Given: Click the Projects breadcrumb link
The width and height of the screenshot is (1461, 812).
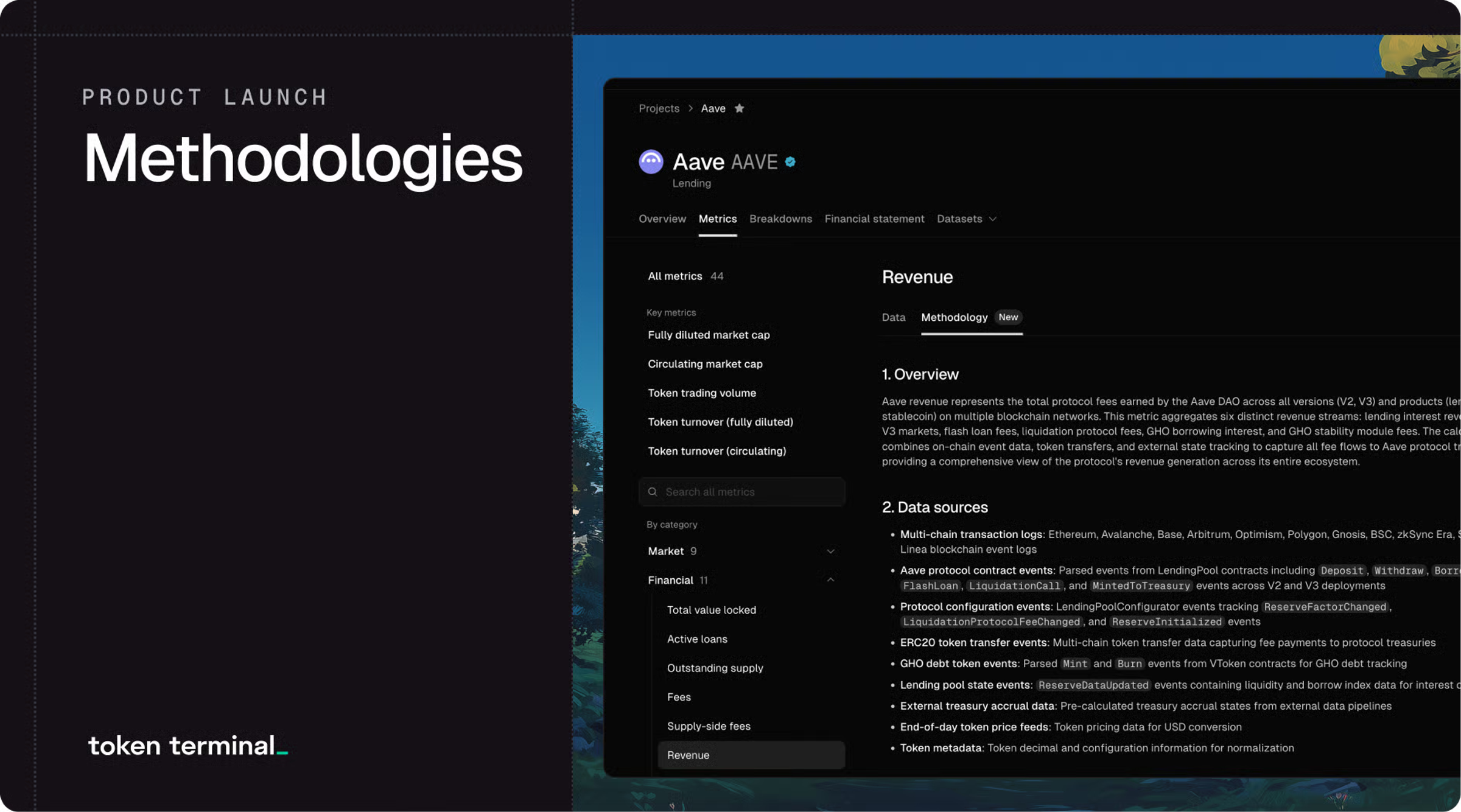Looking at the screenshot, I should [x=659, y=108].
